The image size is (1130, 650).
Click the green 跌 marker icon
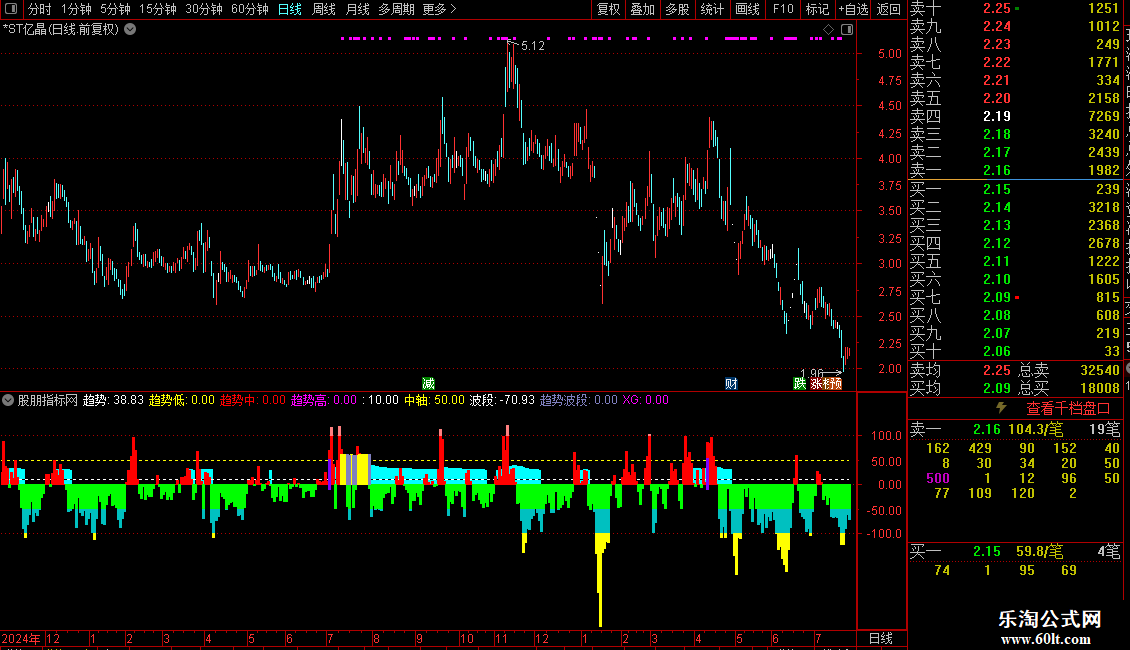tap(799, 383)
